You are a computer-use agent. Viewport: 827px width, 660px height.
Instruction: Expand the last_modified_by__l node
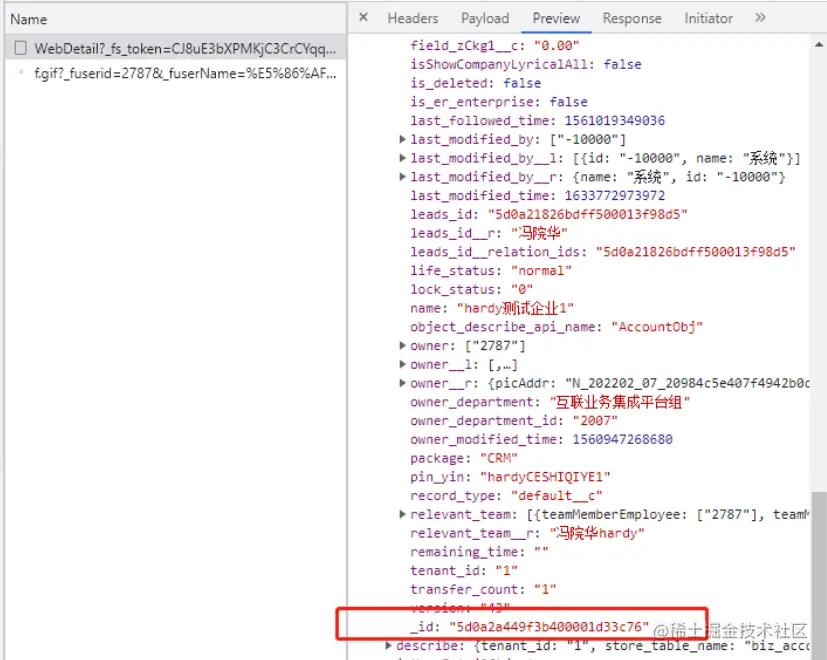pos(402,158)
